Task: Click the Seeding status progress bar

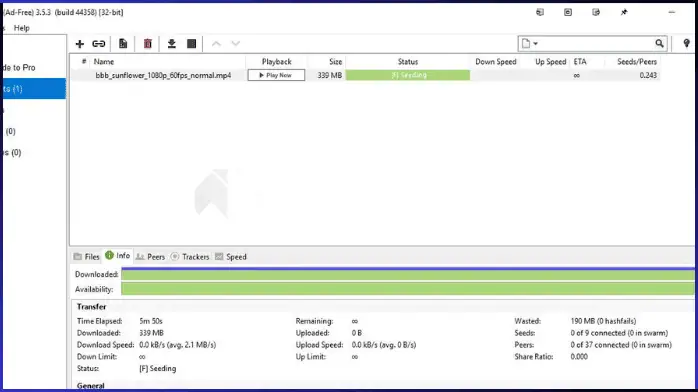Action: 408,75
